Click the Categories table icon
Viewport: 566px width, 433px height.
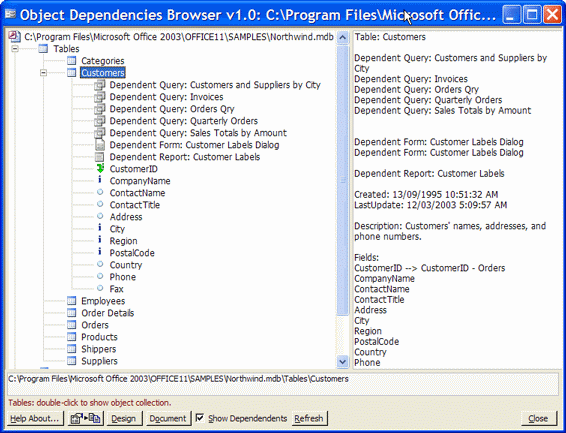[x=72, y=61]
